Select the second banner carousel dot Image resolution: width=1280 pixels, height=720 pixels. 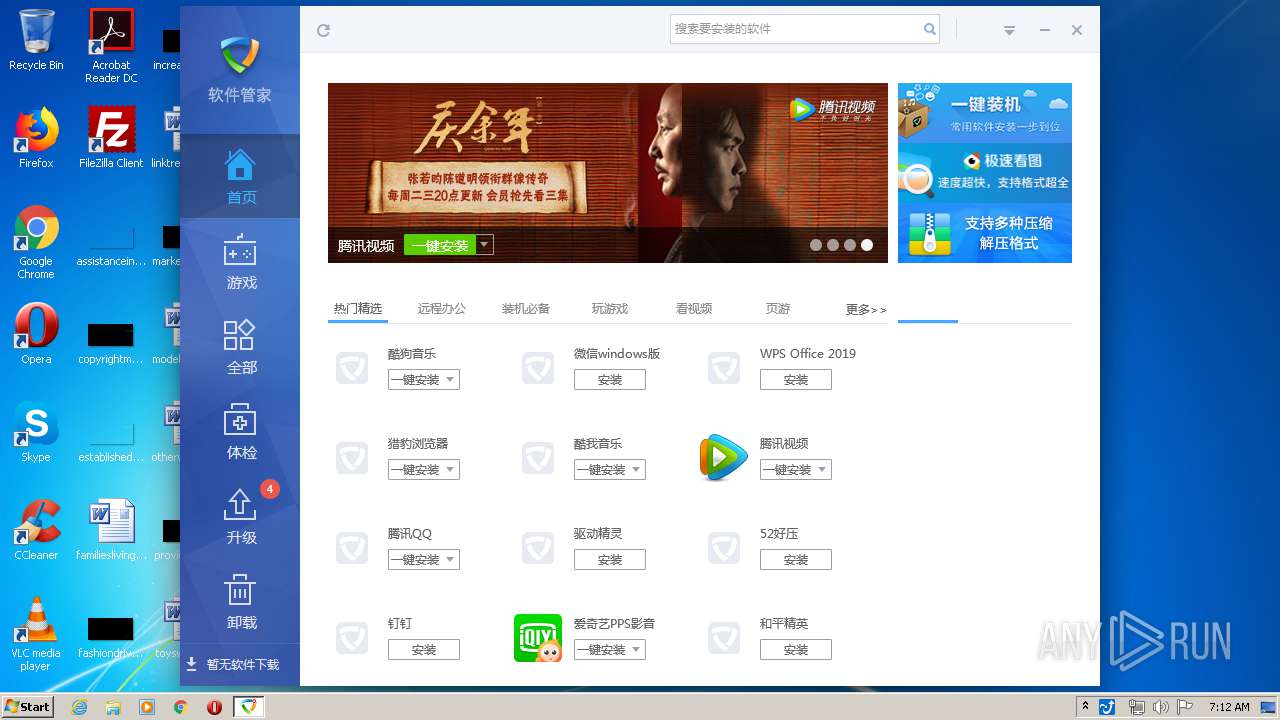[833, 245]
